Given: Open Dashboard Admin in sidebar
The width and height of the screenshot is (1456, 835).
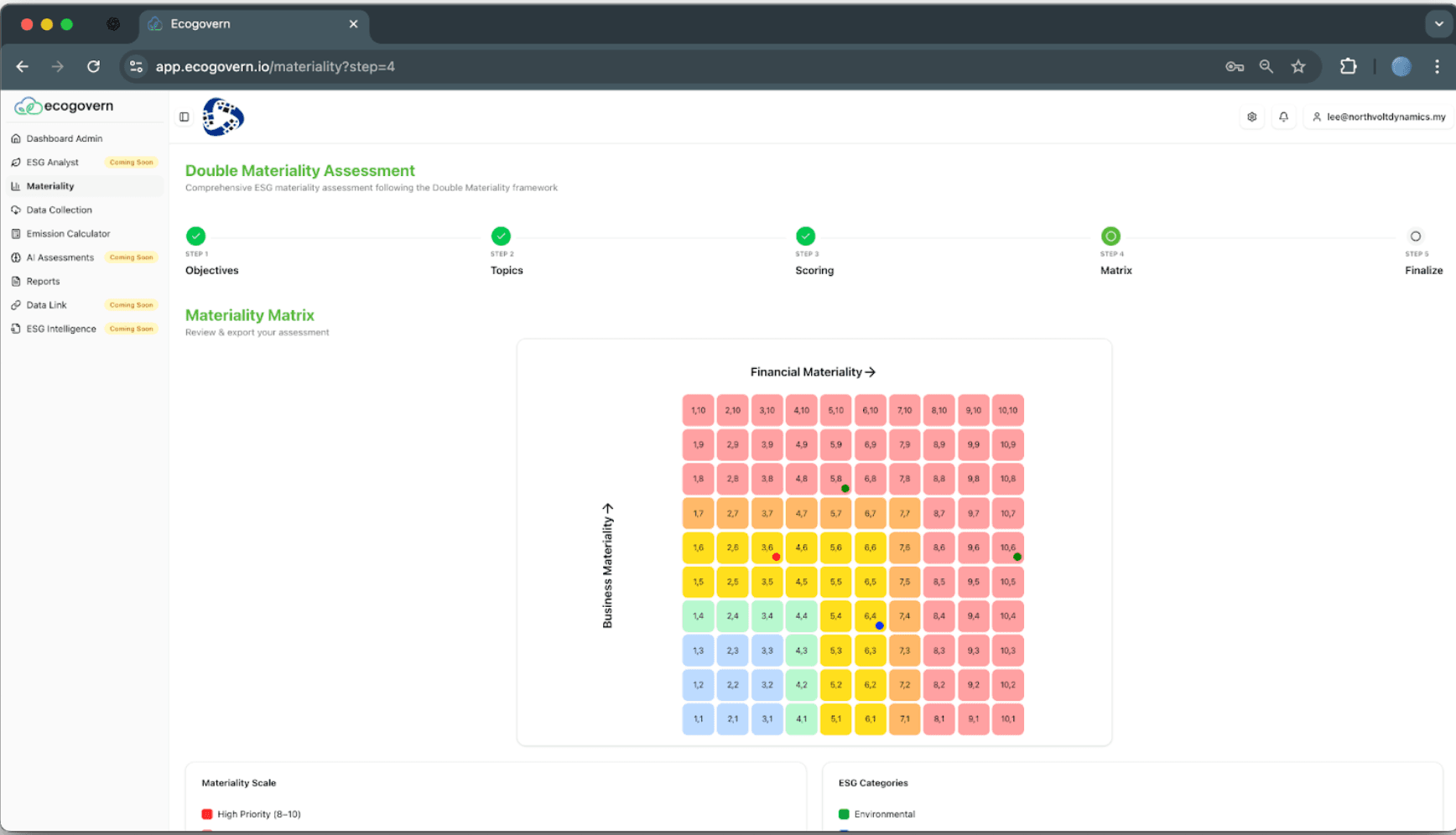Looking at the screenshot, I should (84, 138).
